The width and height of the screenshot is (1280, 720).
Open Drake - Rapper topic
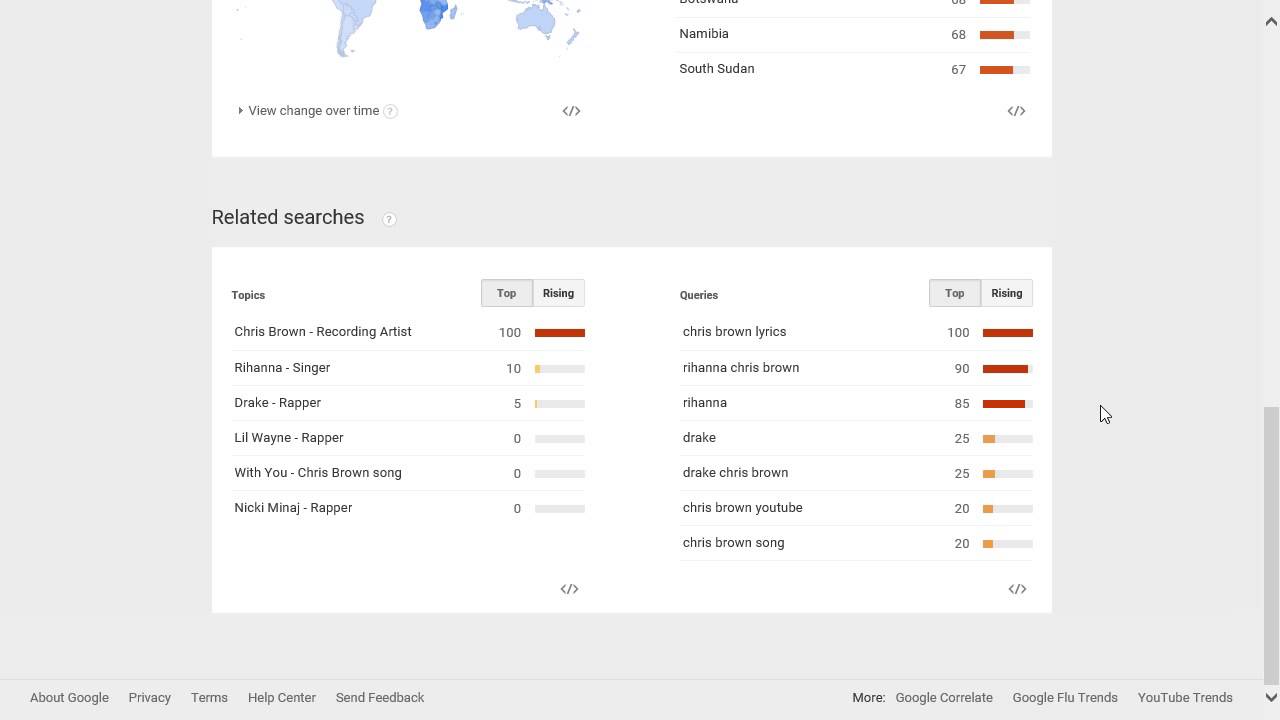pyautogui.click(x=277, y=403)
